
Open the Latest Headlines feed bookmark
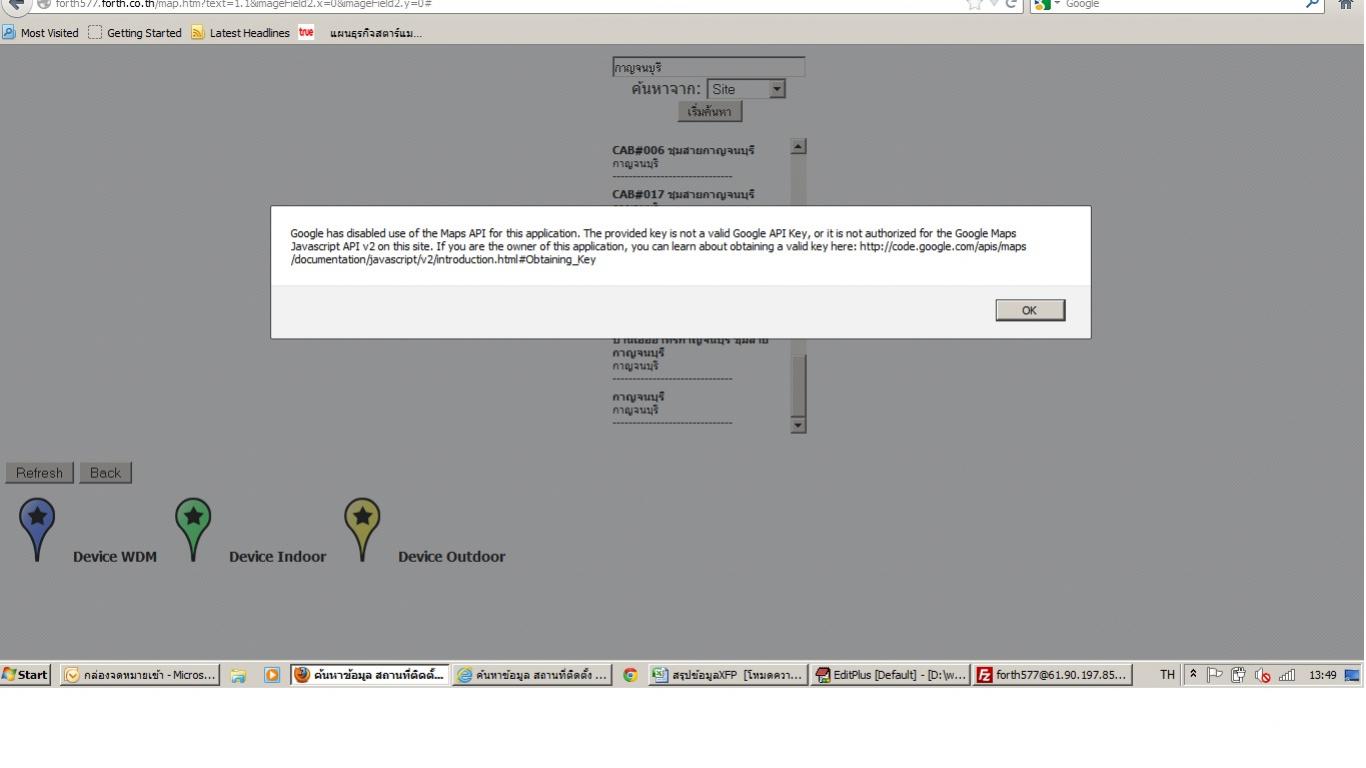coord(240,33)
